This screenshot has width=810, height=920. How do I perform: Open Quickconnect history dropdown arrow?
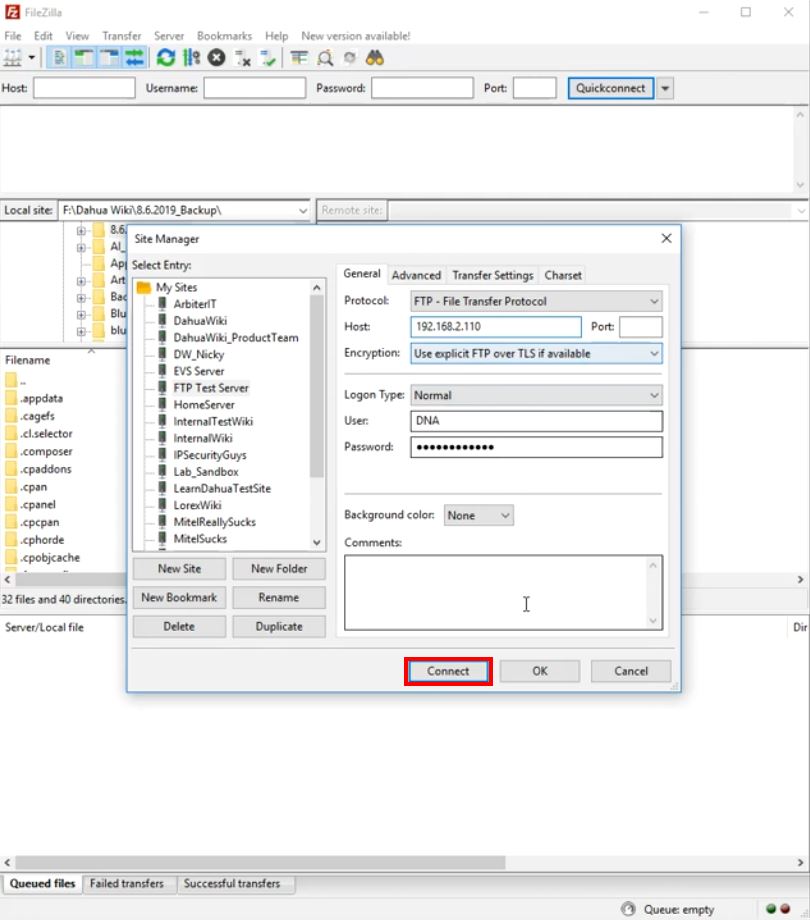[665, 88]
